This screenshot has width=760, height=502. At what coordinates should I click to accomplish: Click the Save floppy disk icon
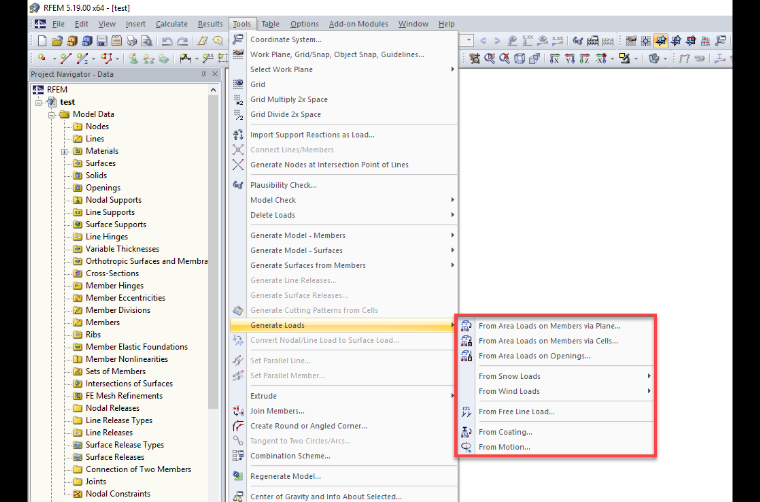point(102,41)
